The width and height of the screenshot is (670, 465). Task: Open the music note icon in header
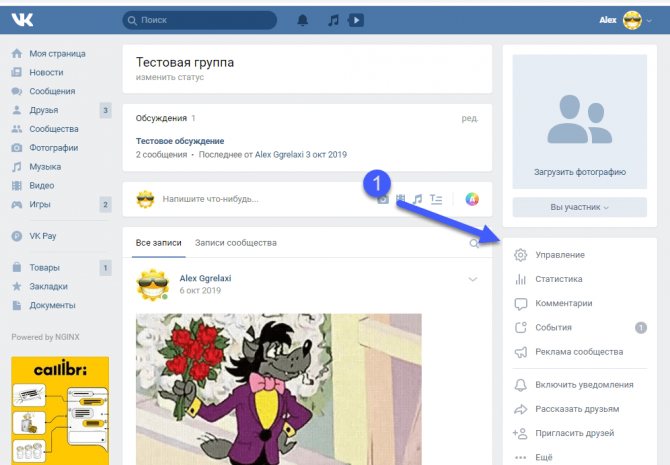pos(333,20)
